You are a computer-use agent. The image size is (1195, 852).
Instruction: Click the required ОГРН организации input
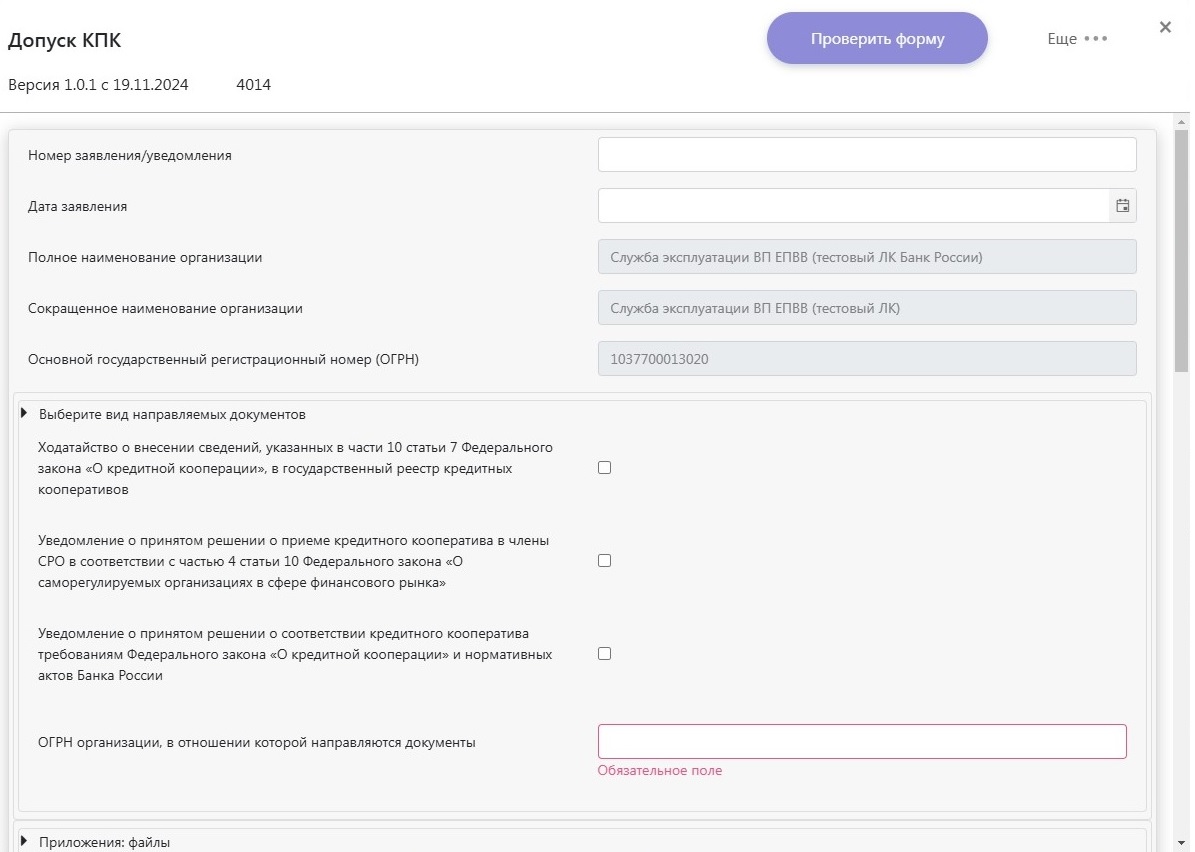(861, 742)
